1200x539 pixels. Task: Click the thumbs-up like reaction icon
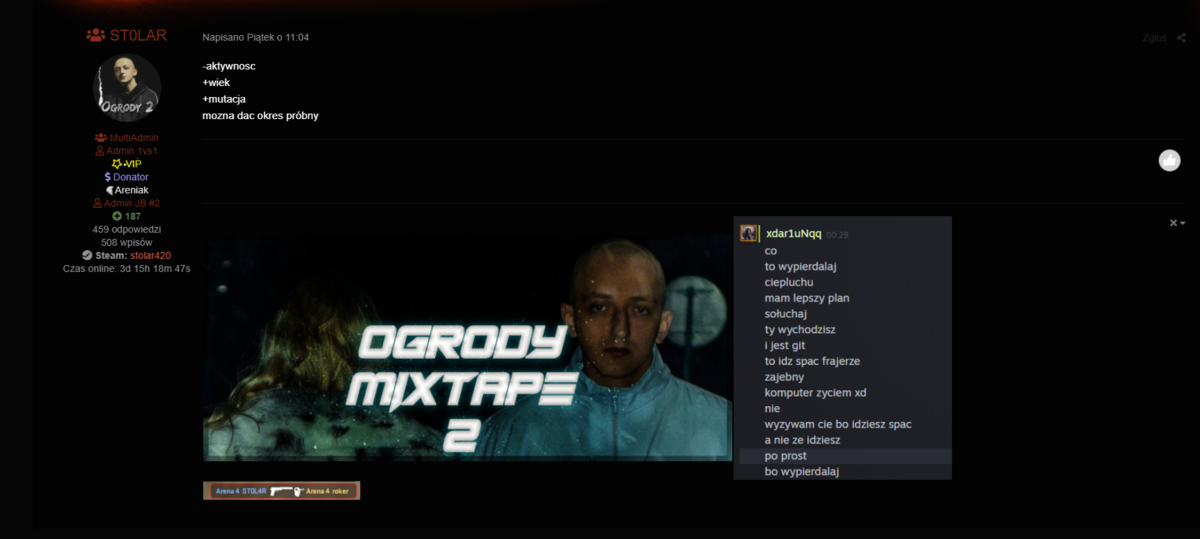(x=1169, y=160)
